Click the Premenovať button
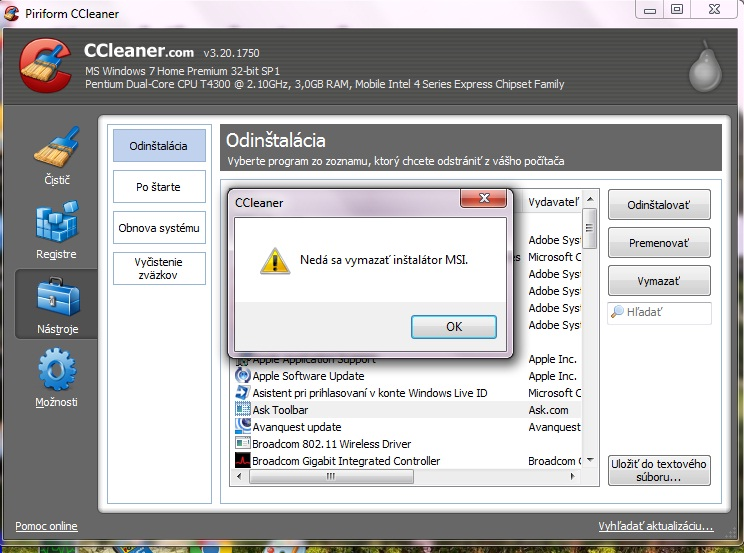The height and width of the screenshot is (553, 744). [659, 243]
